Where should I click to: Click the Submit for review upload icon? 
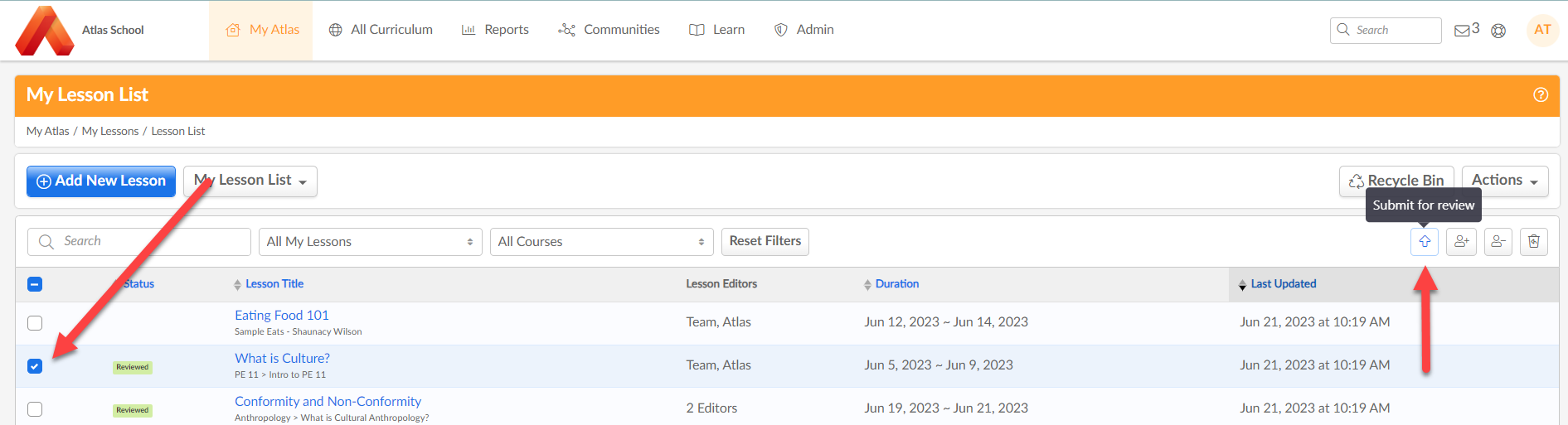point(1424,242)
